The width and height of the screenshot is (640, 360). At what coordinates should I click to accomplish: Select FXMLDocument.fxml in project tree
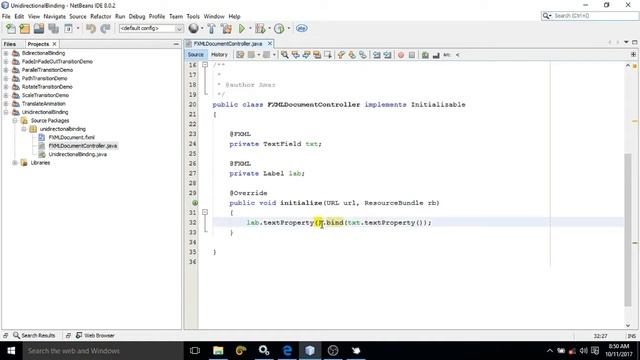[71, 137]
